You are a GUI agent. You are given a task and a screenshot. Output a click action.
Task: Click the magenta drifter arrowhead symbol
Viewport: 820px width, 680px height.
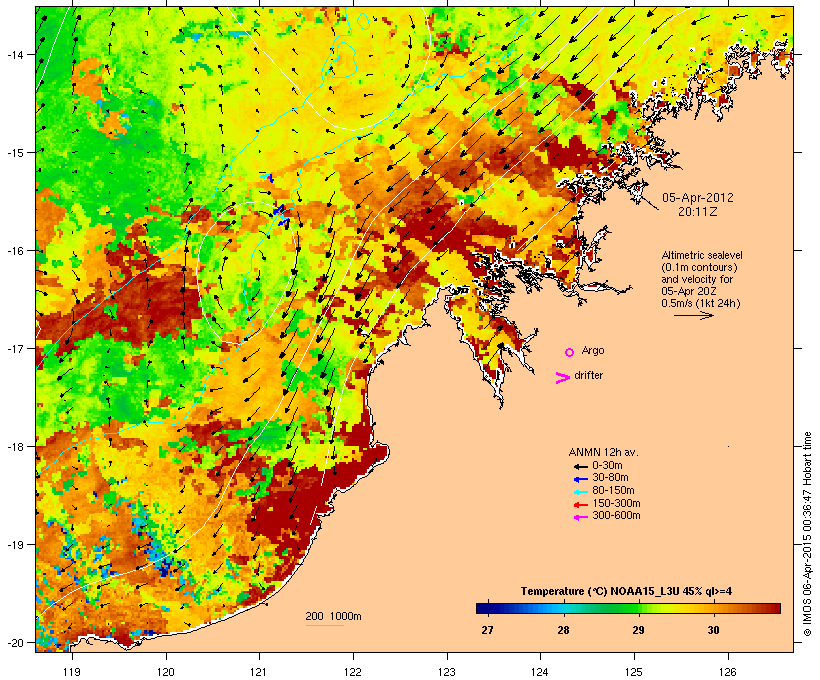(563, 378)
